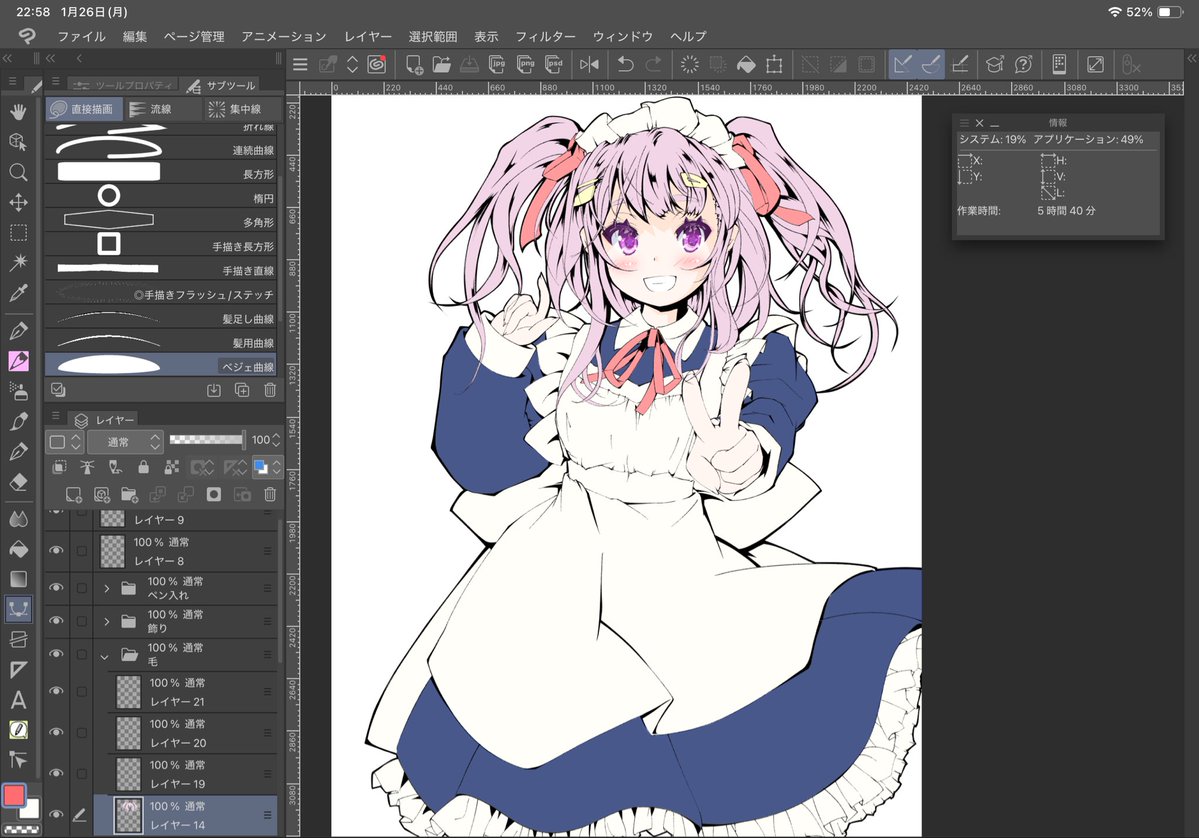Hide レイヤー 20 with eye icon
The height and width of the screenshot is (838, 1199).
56,732
